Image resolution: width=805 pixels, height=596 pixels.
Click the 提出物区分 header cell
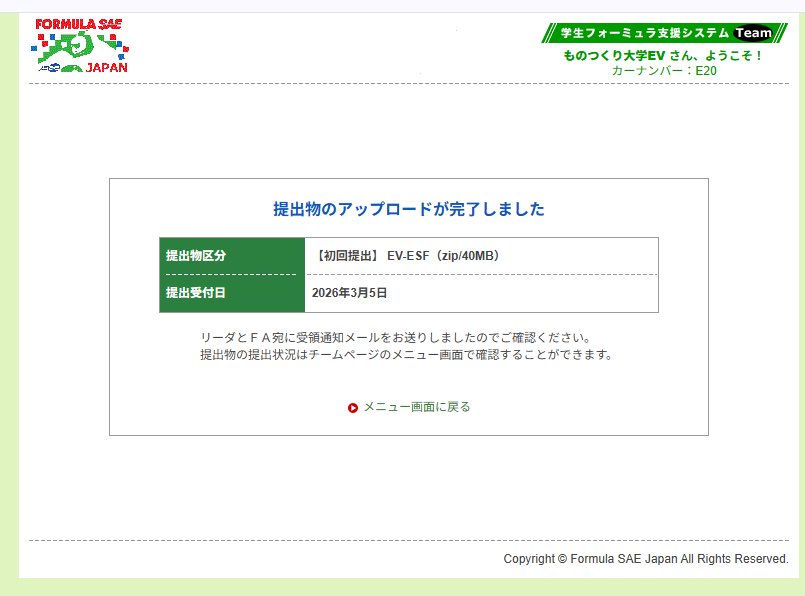tap(232, 256)
